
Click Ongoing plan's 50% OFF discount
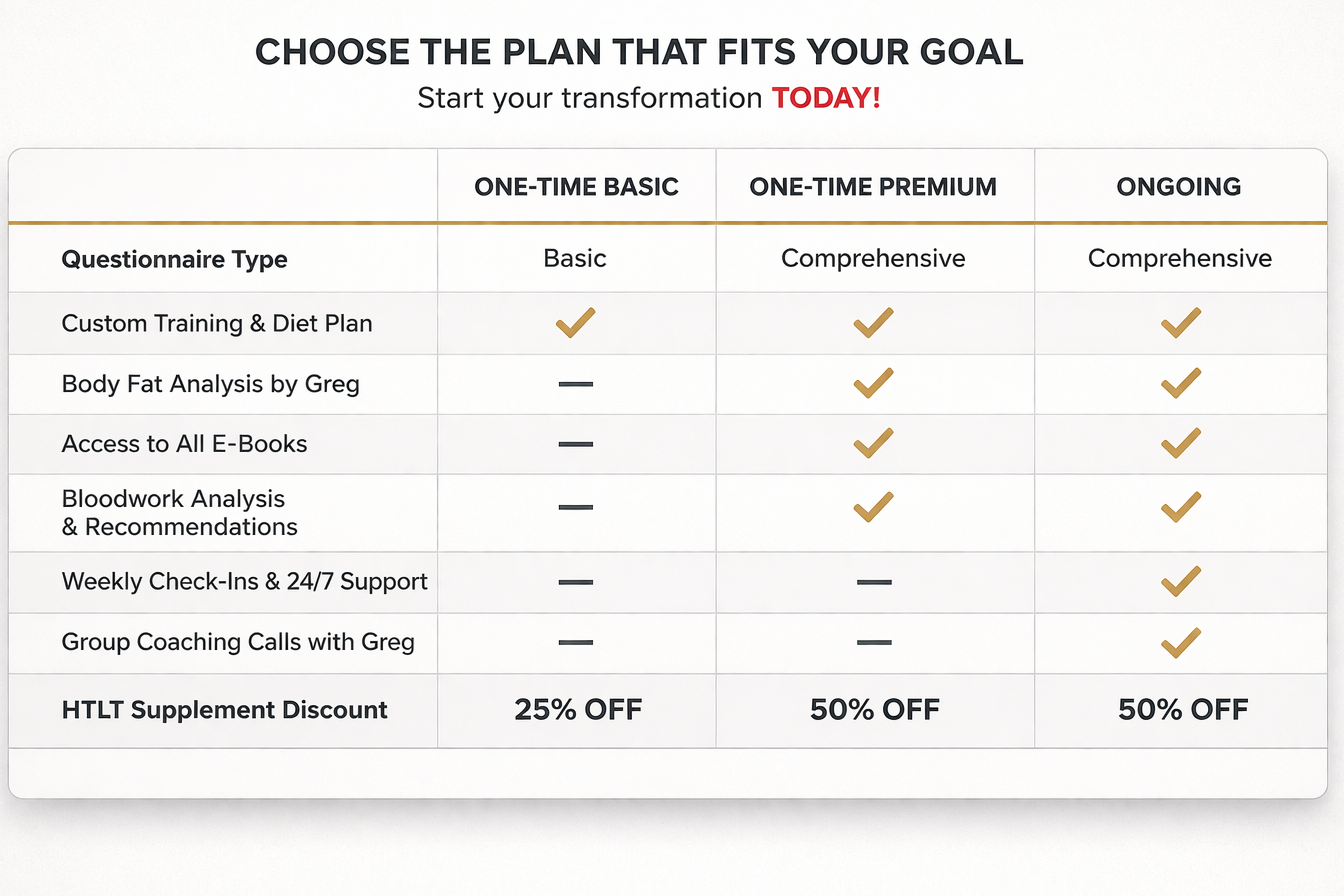click(1182, 710)
